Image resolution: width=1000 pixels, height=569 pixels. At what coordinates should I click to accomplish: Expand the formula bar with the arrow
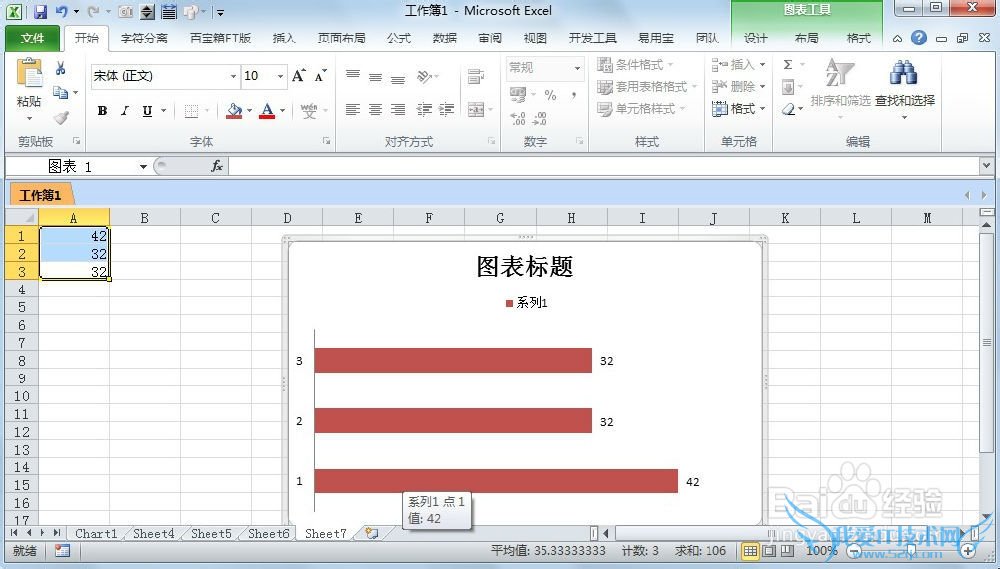click(x=987, y=166)
